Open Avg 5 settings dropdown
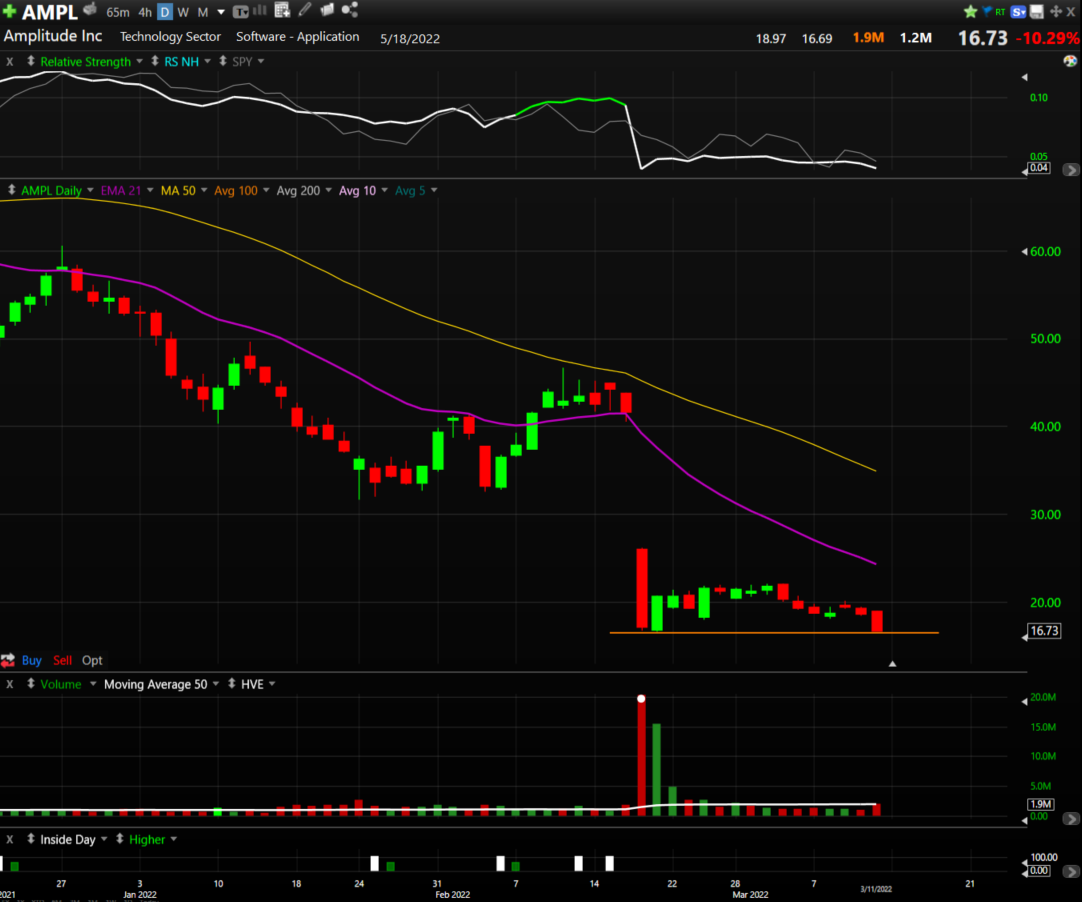 point(434,190)
